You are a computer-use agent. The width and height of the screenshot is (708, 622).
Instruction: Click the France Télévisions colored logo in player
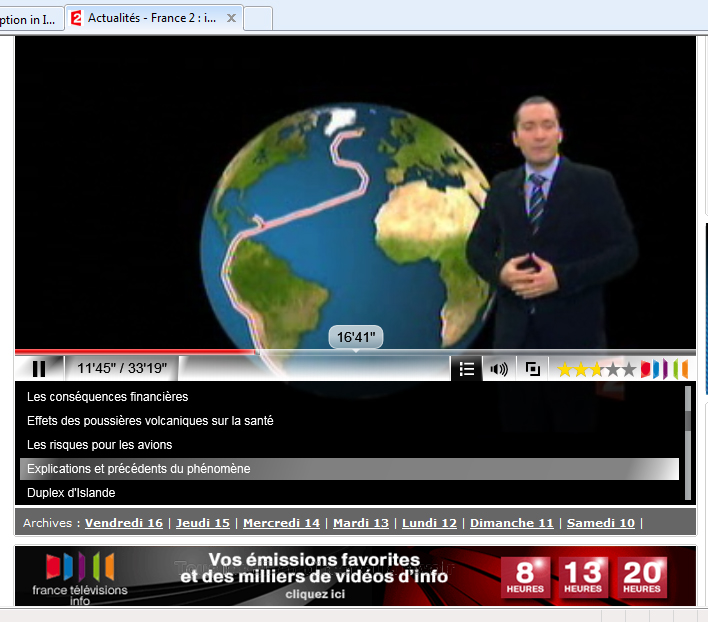665,369
